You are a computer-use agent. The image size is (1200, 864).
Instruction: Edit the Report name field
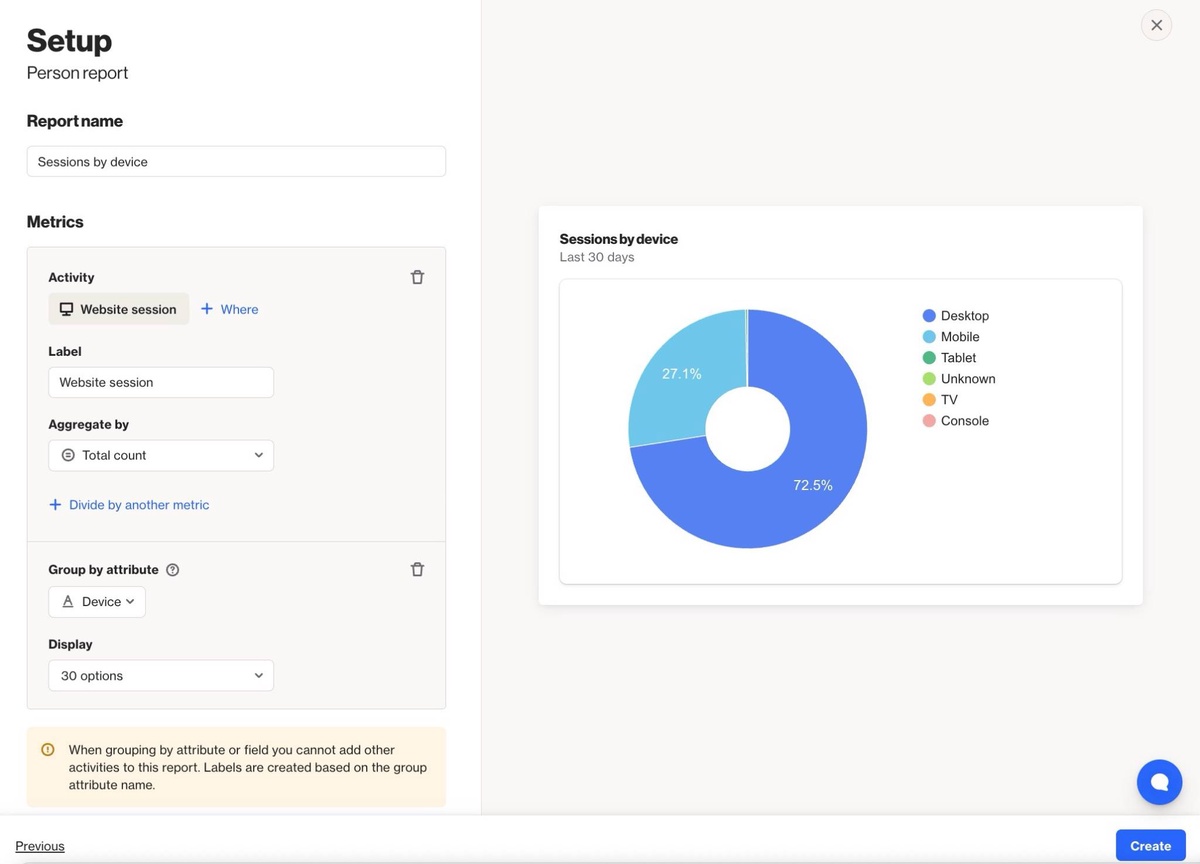[236, 162]
